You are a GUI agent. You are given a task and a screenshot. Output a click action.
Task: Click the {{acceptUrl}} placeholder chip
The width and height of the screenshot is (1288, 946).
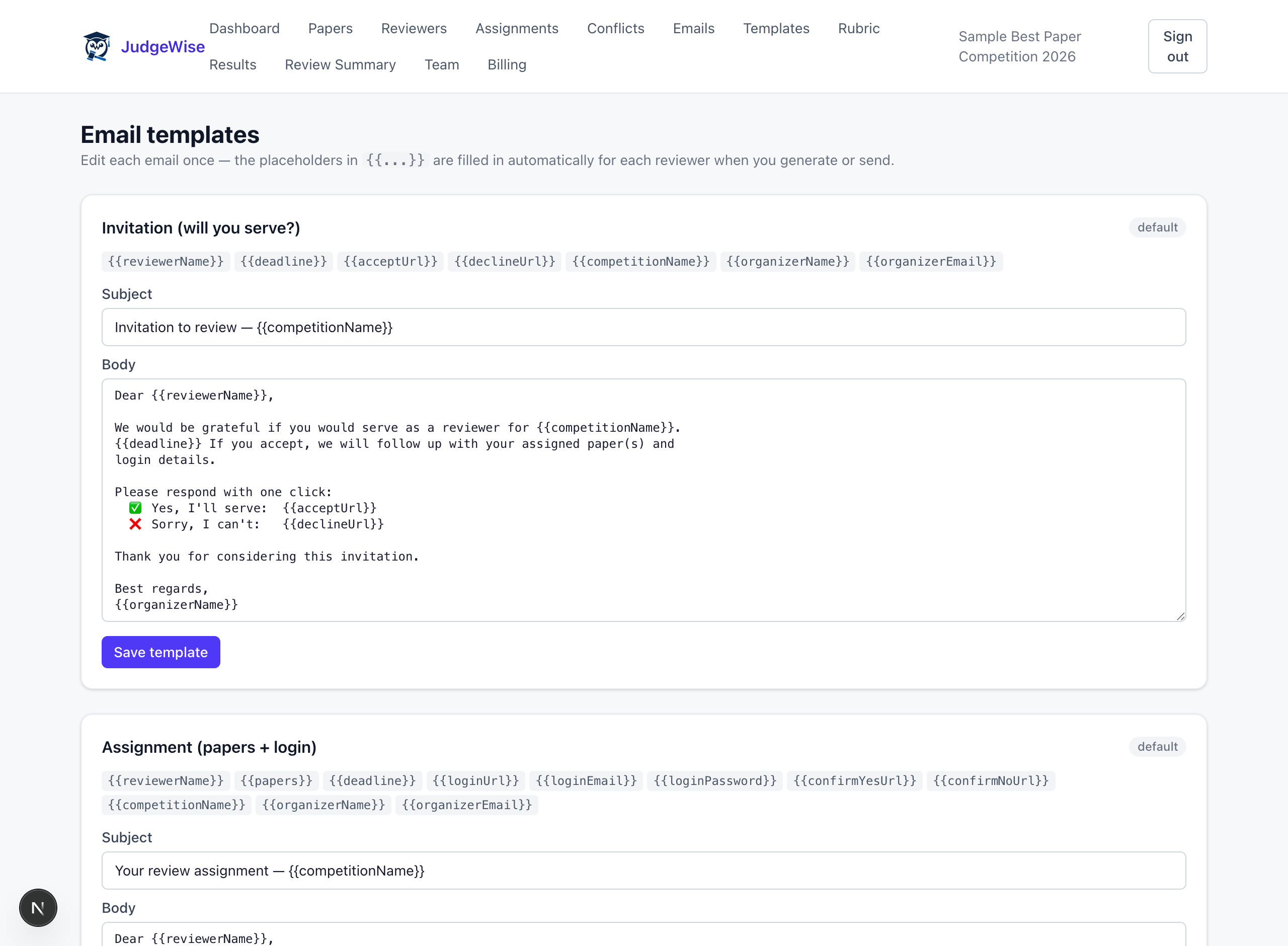tap(390, 262)
